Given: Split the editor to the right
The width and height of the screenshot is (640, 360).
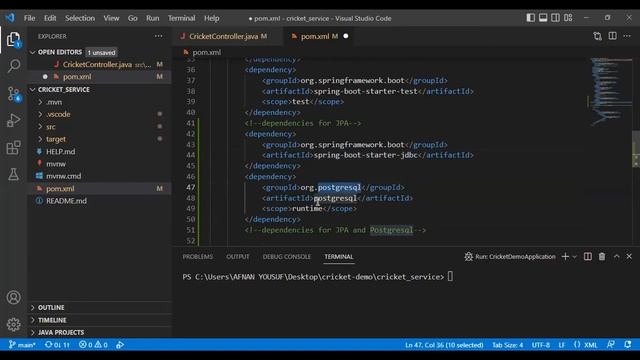Looking at the screenshot, I should [x=613, y=36].
